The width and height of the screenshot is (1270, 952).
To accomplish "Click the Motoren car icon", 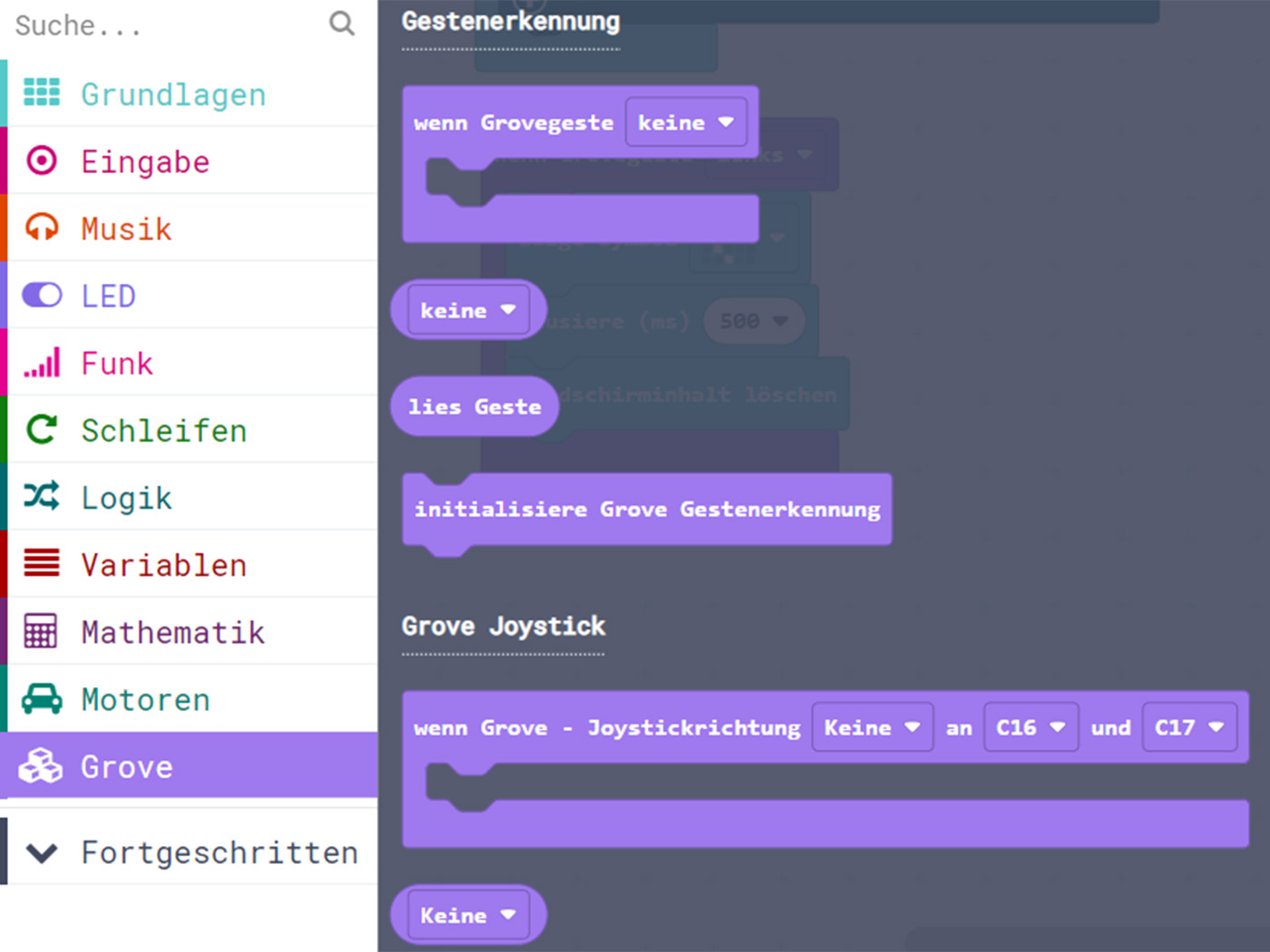I will tap(42, 699).
